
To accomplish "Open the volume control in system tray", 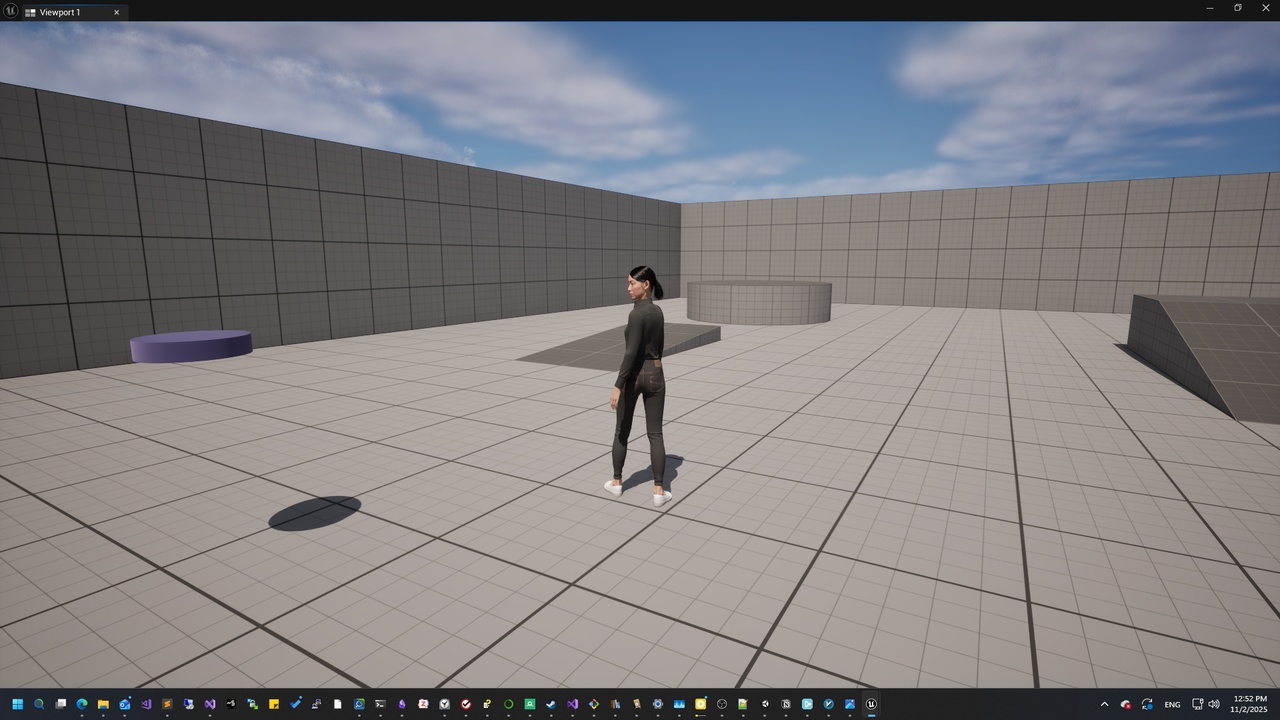I will click(x=1214, y=704).
